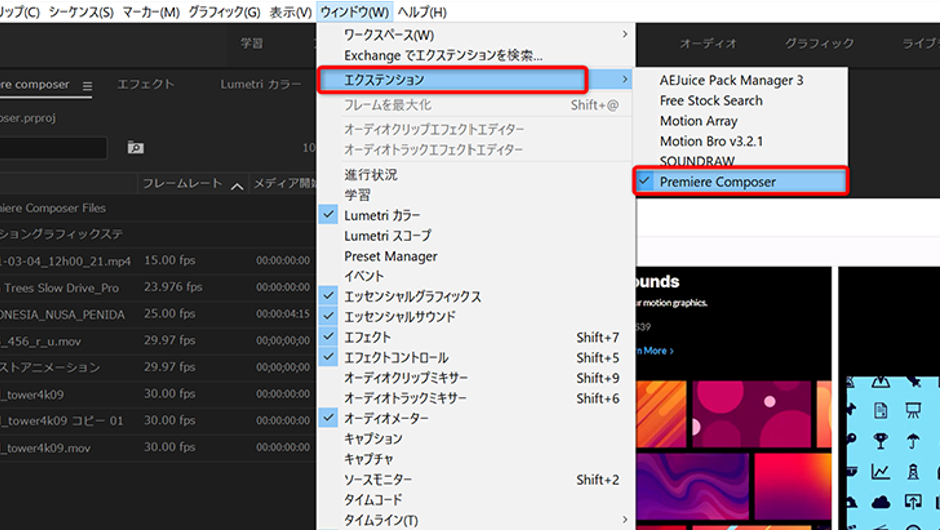Open the 表示 menu
Viewport: 940px width, 530px height.
point(291,11)
